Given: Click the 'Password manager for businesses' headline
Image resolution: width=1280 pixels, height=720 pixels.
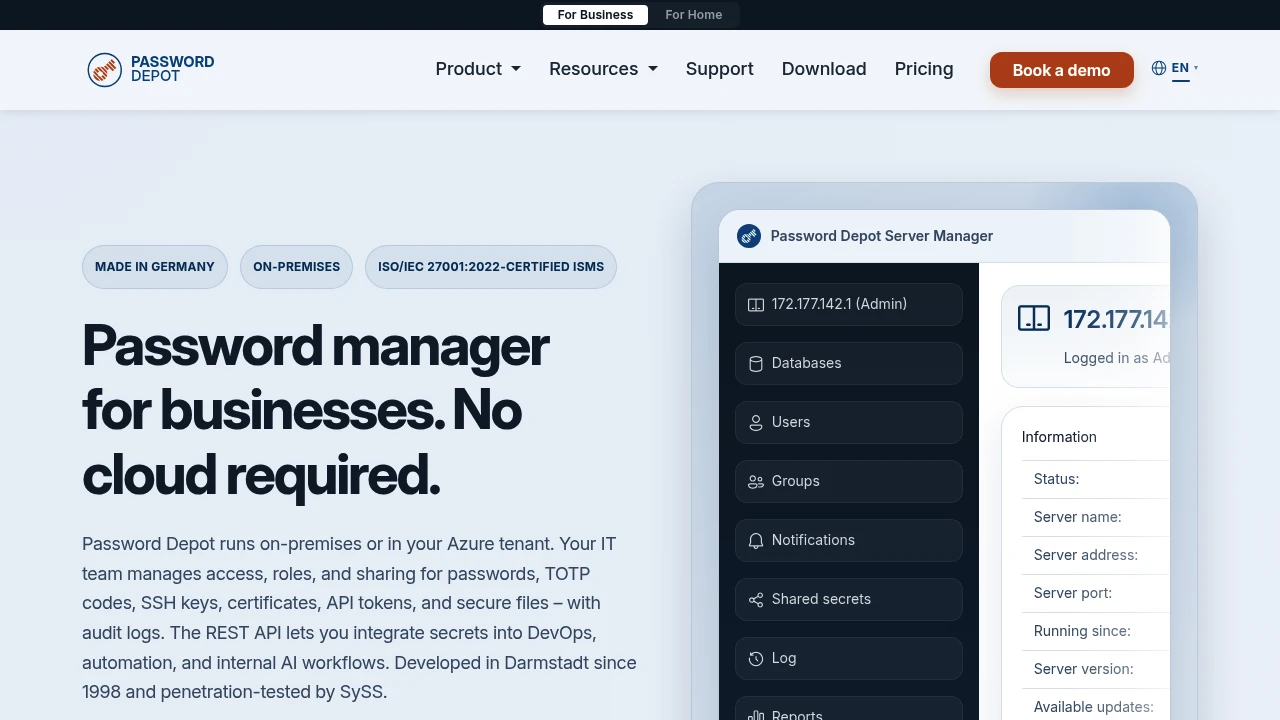Looking at the screenshot, I should point(316,410).
